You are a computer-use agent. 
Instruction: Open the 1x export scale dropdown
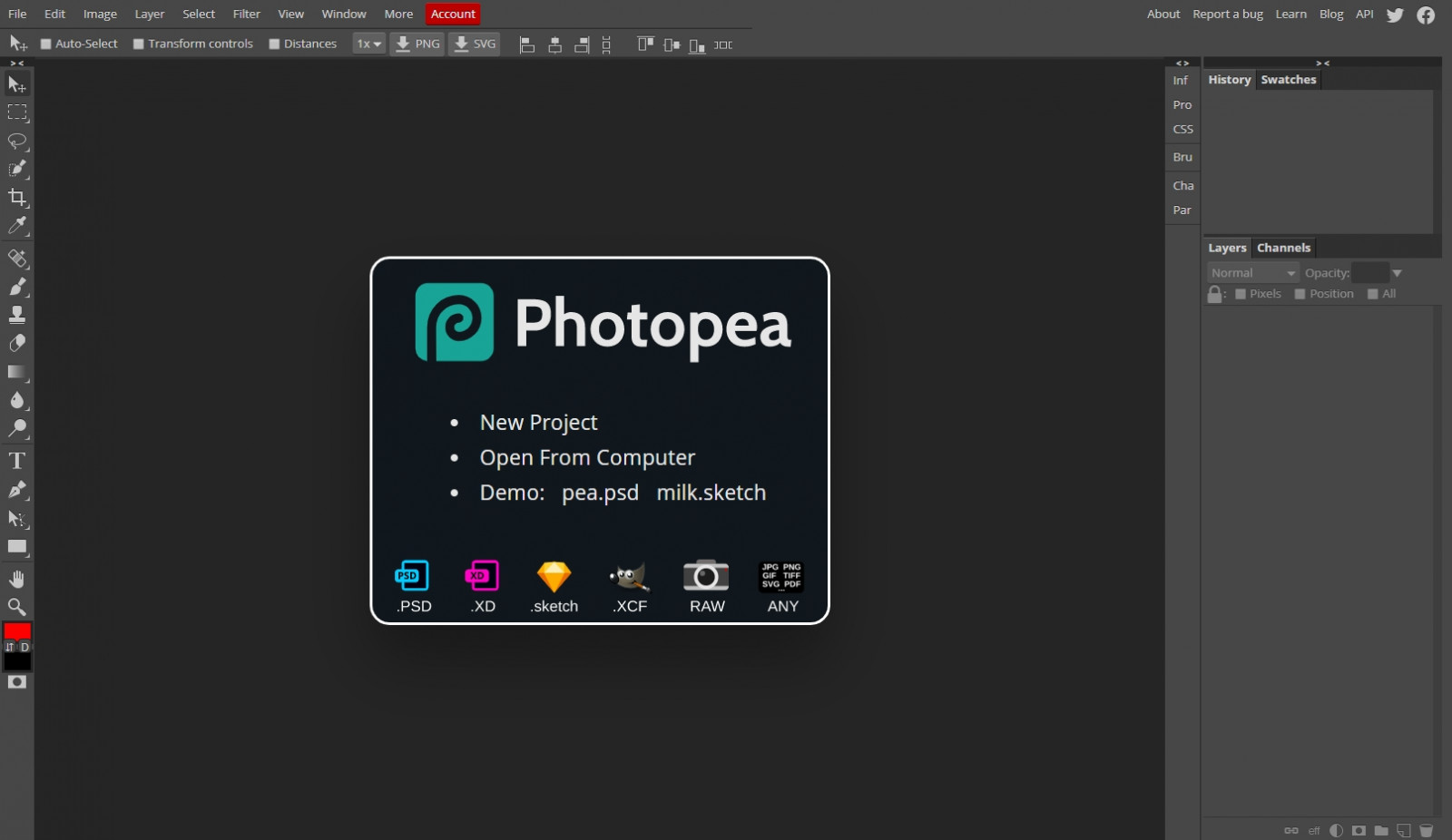pyautogui.click(x=368, y=44)
